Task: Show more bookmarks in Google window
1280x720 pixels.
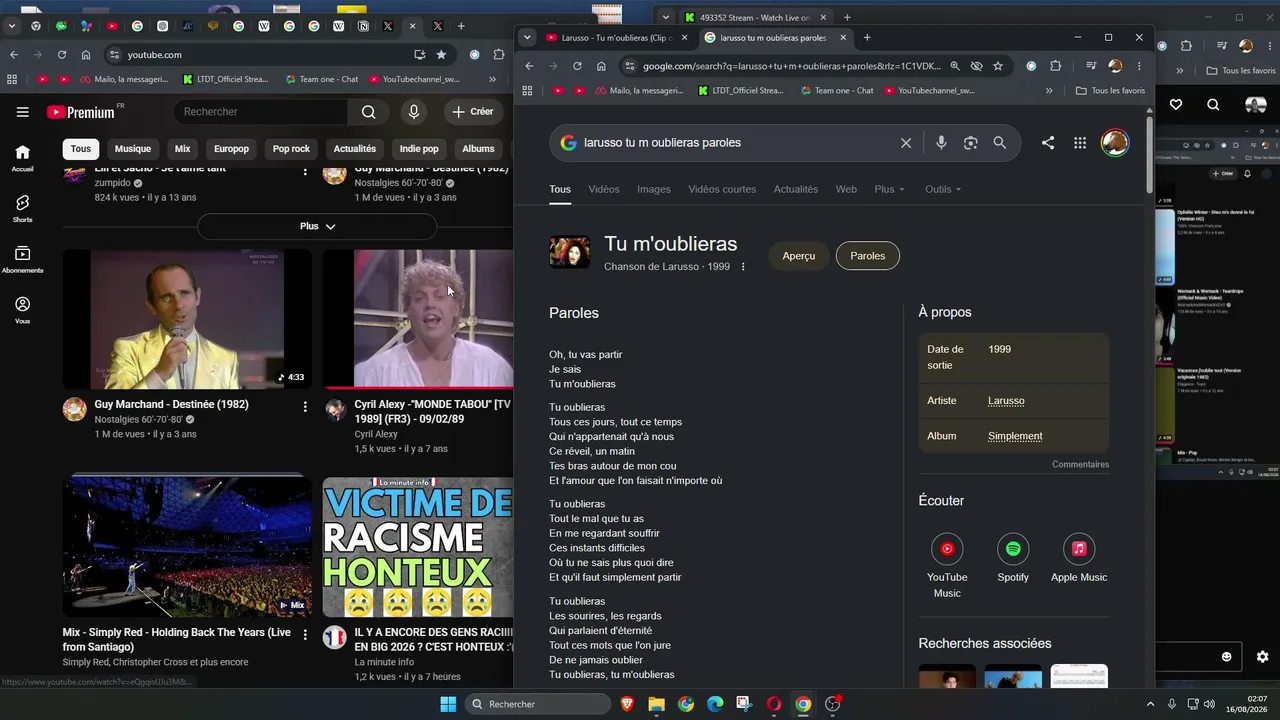Action: pos(1049,91)
